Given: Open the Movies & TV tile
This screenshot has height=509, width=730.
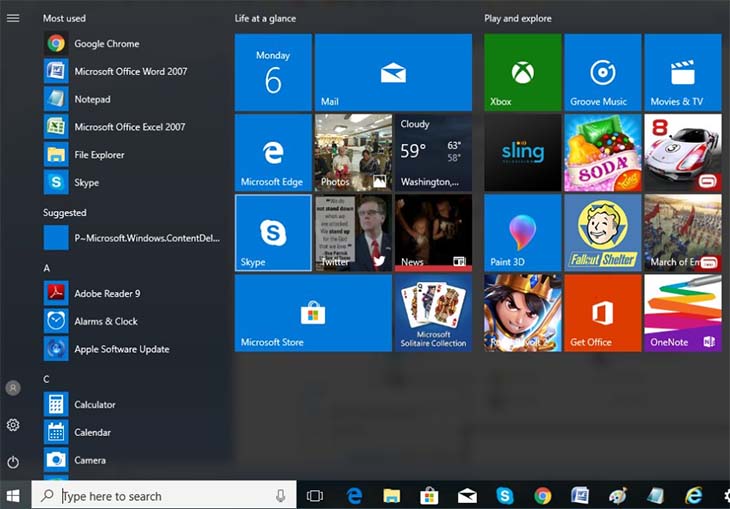Looking at the screenshot, I should pos(683,73).
